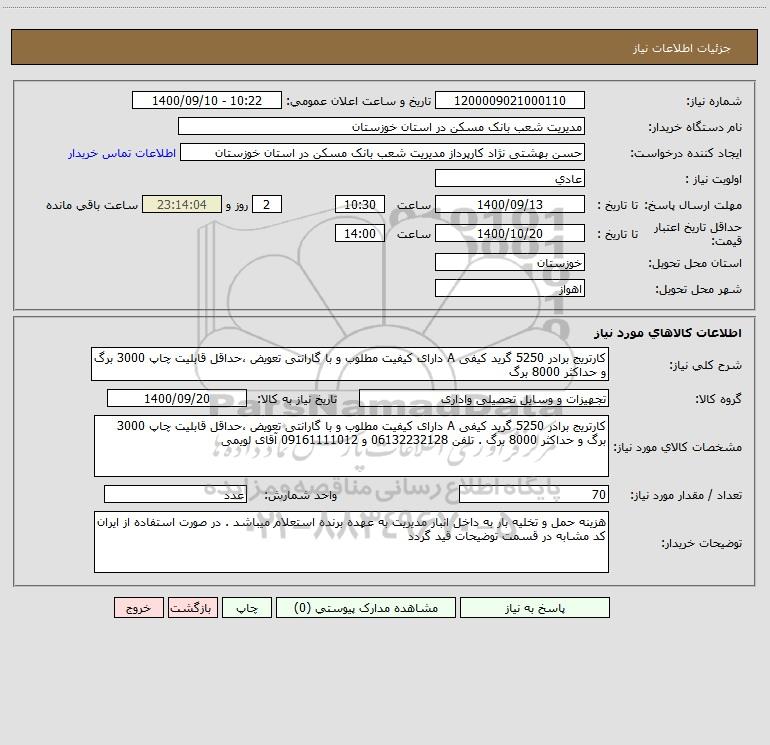Click the توضیحات خریدار label
This screenshot has width=770, height=745.
702,543
